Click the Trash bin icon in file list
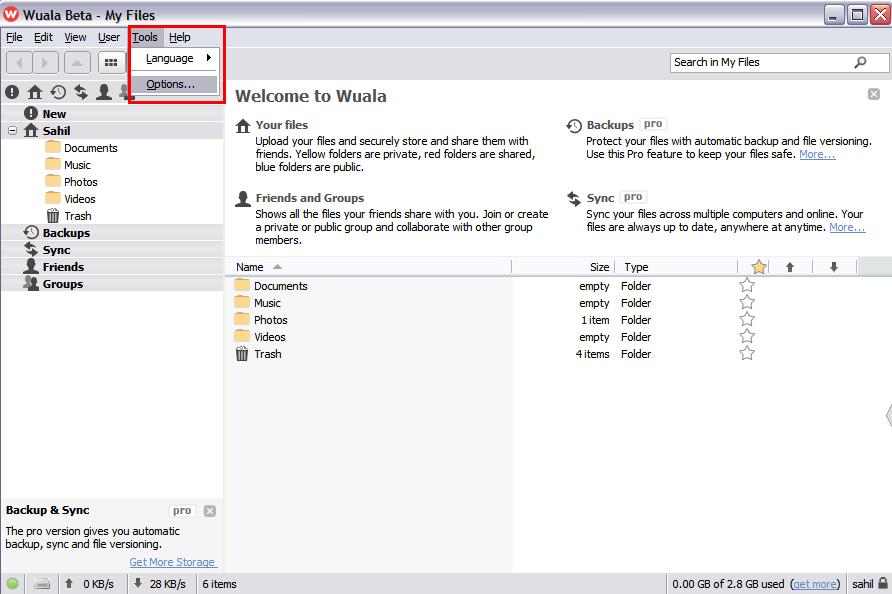Viewport: 892px width, 594px height. pos(242,354)
